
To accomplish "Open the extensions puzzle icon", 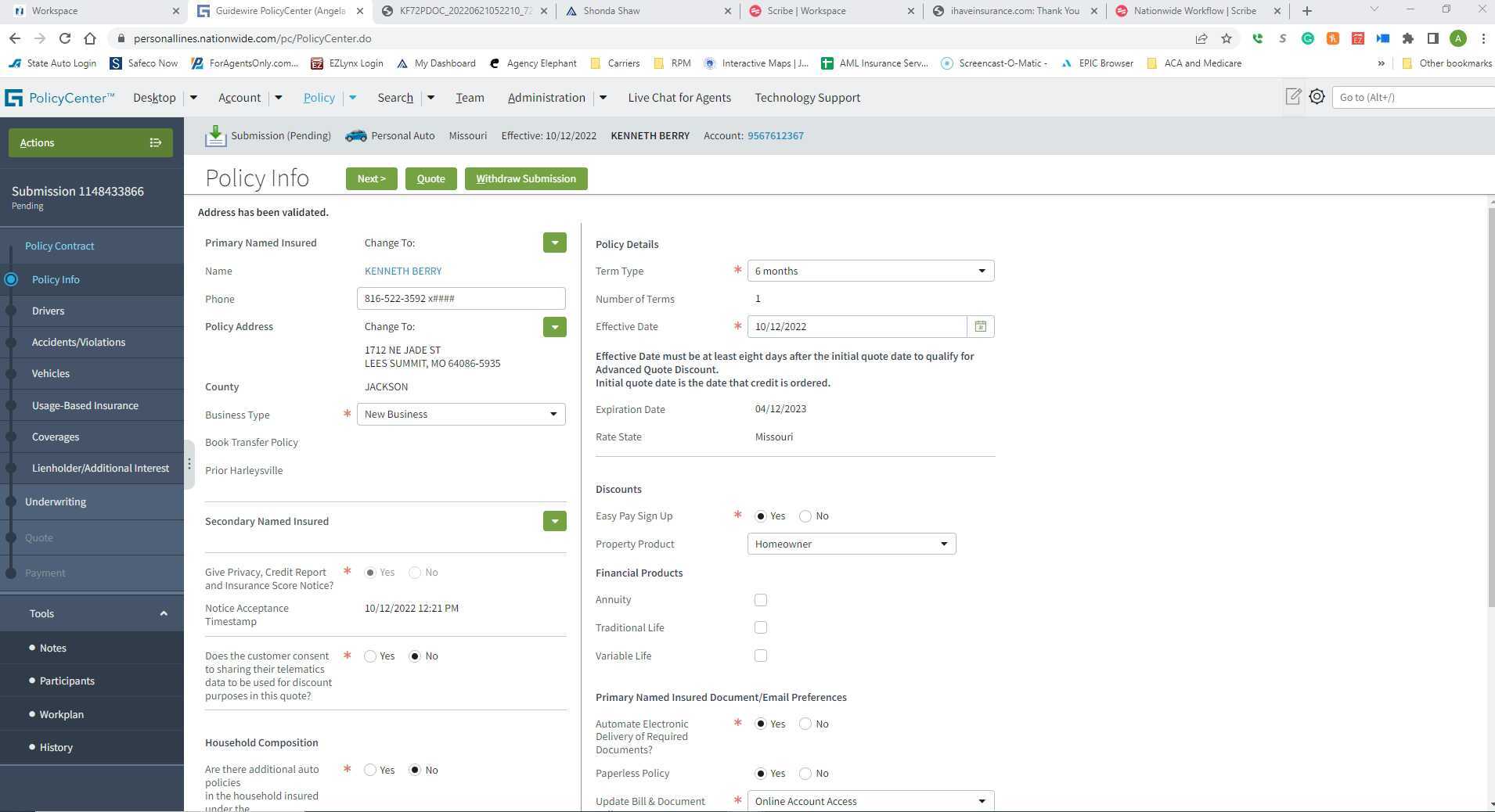I will point(1407,38).
